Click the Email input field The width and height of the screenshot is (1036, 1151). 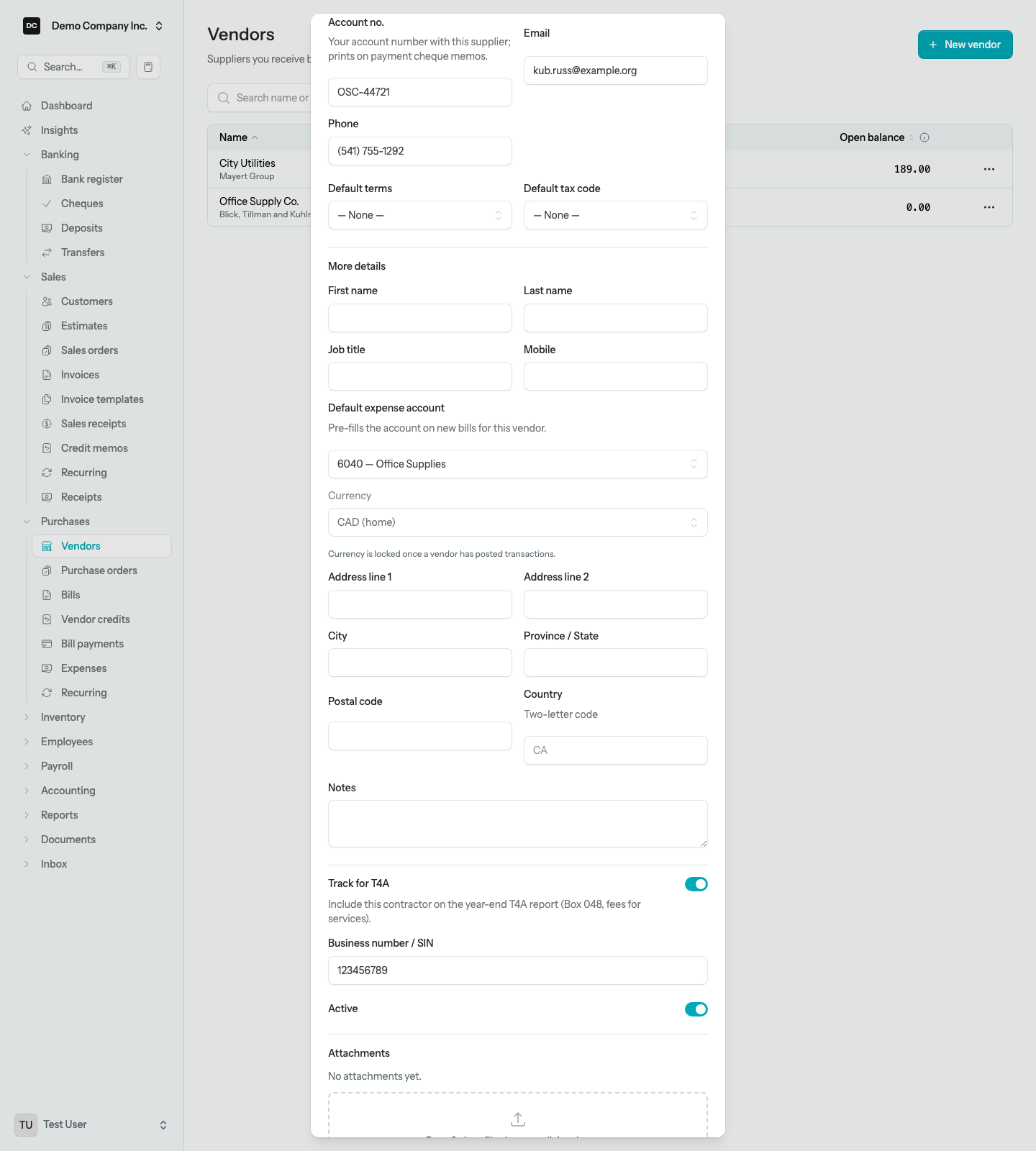pos(616,70)
